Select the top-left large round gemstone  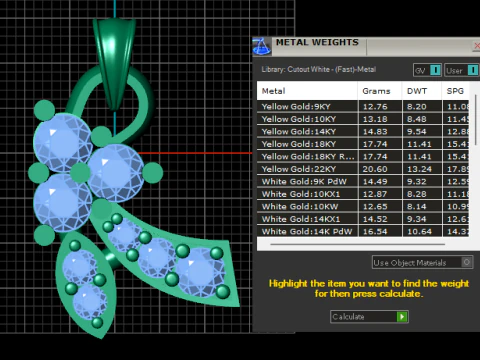pyautogui.click(x=62, y=142)
